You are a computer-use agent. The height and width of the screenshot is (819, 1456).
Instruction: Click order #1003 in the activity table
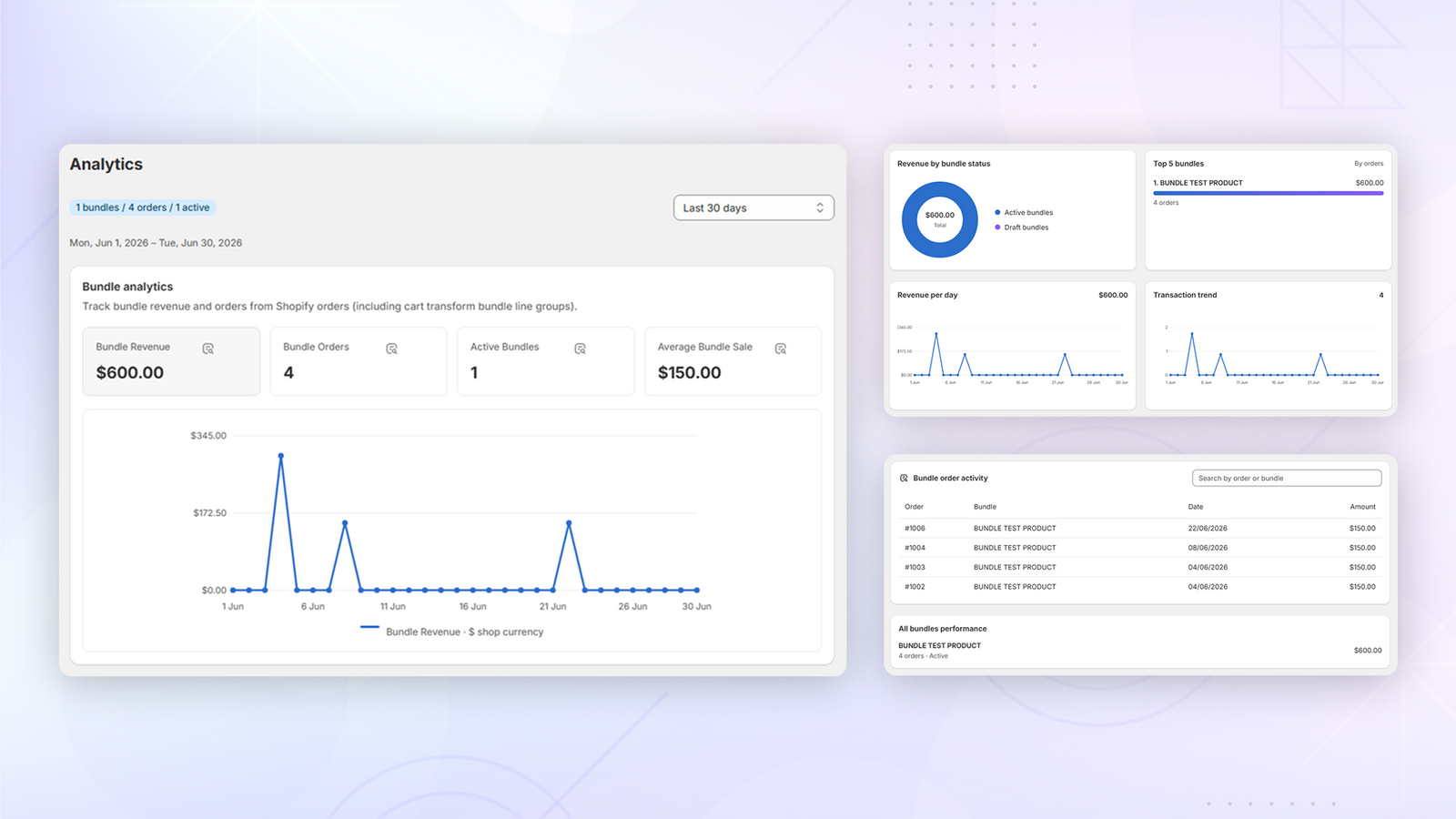(x=915, y=567)
